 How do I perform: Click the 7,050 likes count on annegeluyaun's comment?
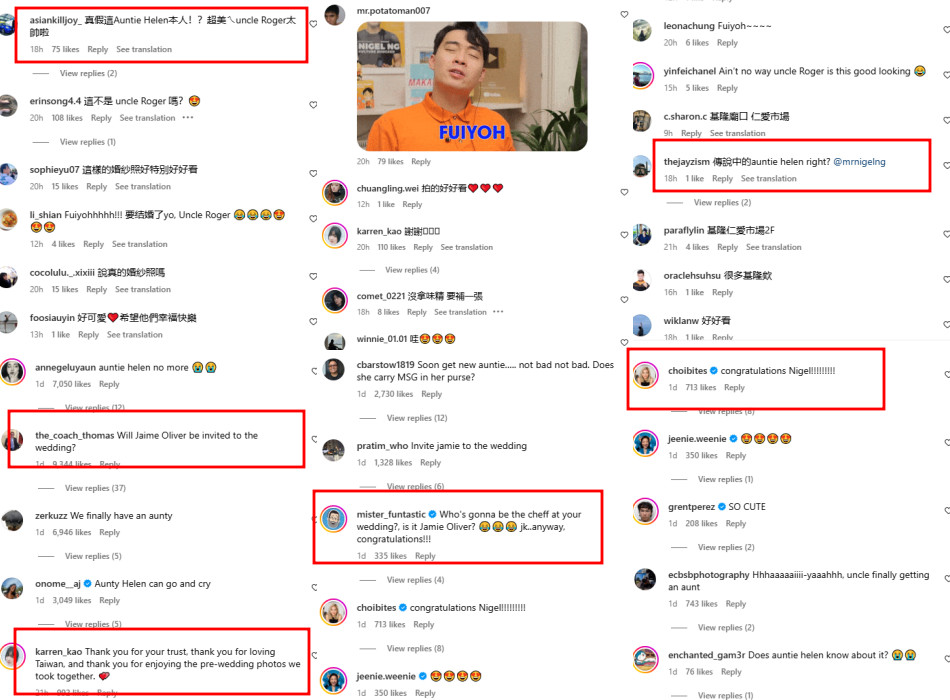[x=71, y=384]
